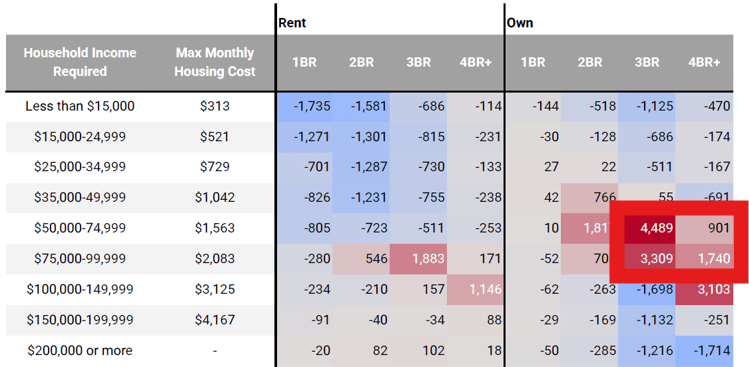This screenshot has width=749, height=367.
Task: Click the 3,103 Own 4BR+ cell
Action: coord(704,290)
